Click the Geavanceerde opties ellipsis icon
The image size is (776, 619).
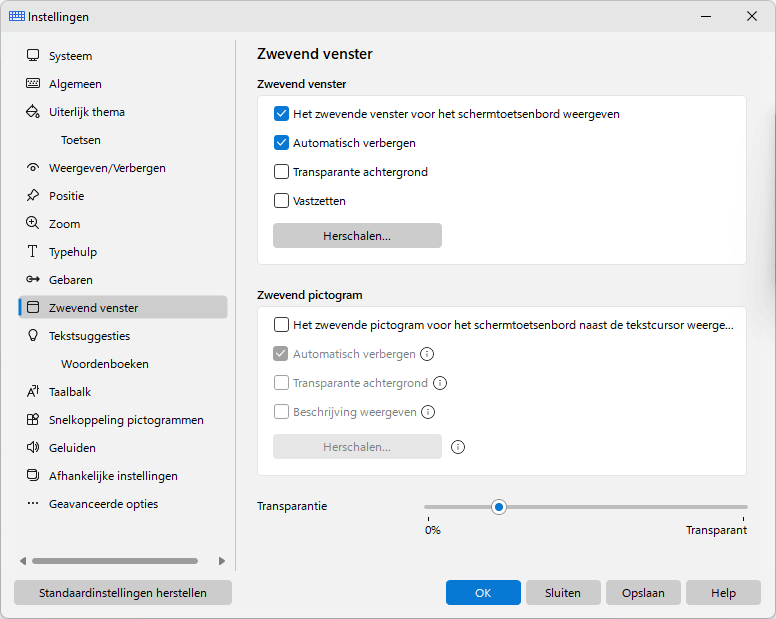[33, 503]
